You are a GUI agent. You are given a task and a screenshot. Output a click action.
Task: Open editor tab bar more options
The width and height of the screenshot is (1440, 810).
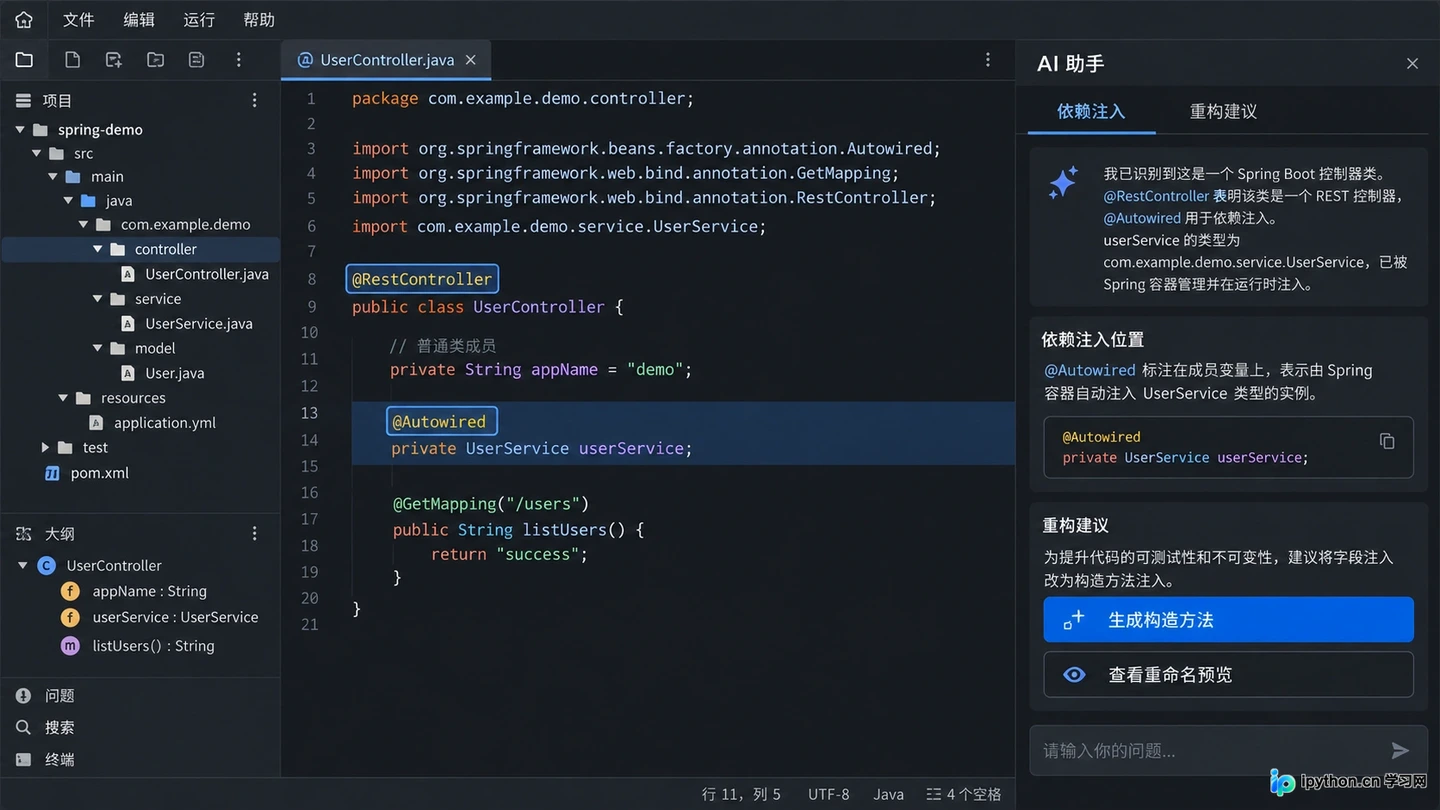tap(988, 60)
